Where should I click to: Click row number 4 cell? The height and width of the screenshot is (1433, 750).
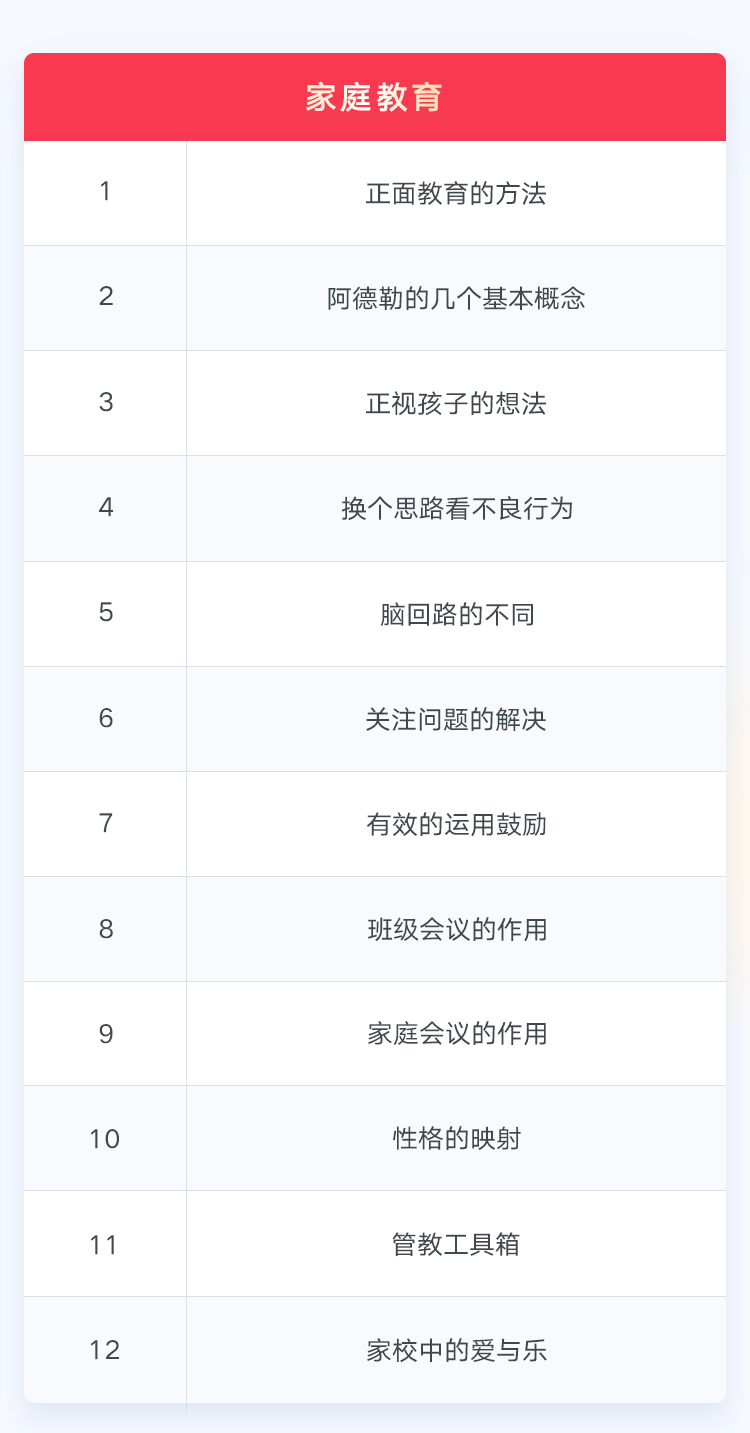click(105, 508)
